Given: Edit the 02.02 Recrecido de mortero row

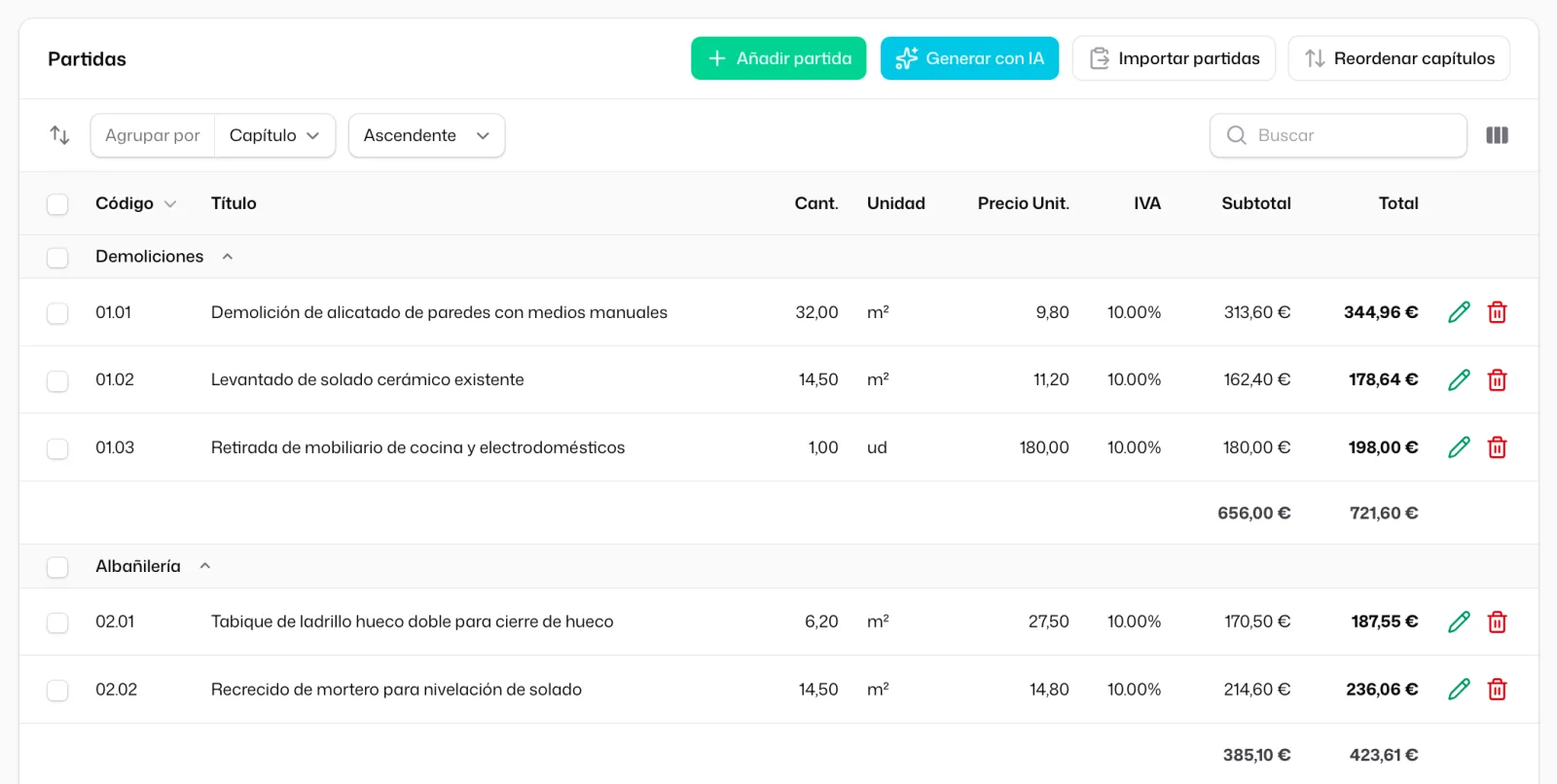Looking at the screenshot, I should click(x=1459, y=690).
